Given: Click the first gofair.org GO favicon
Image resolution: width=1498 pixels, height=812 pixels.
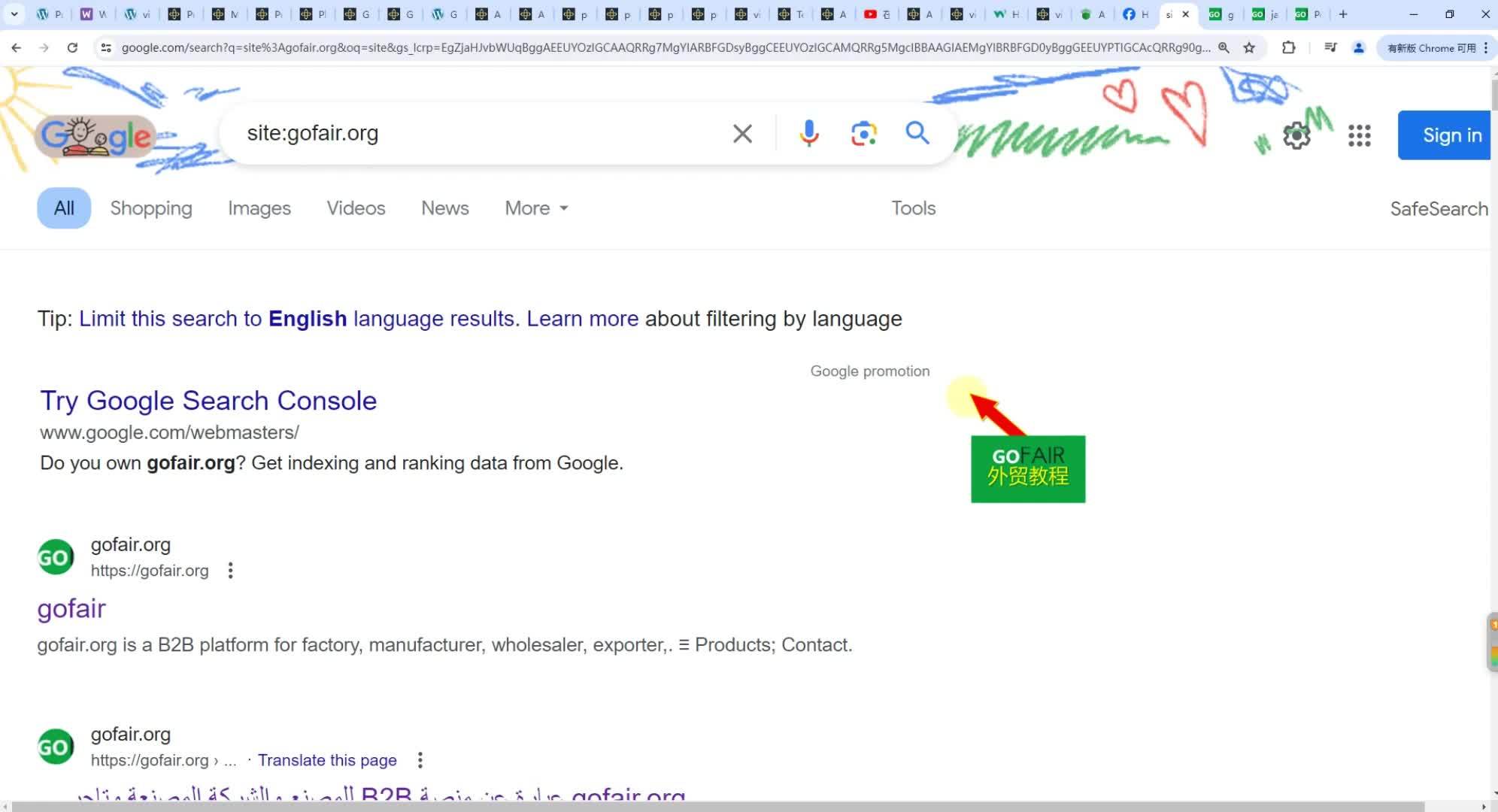Looking at the screenshot, I should pyautogui.click(x=56, y=557).
